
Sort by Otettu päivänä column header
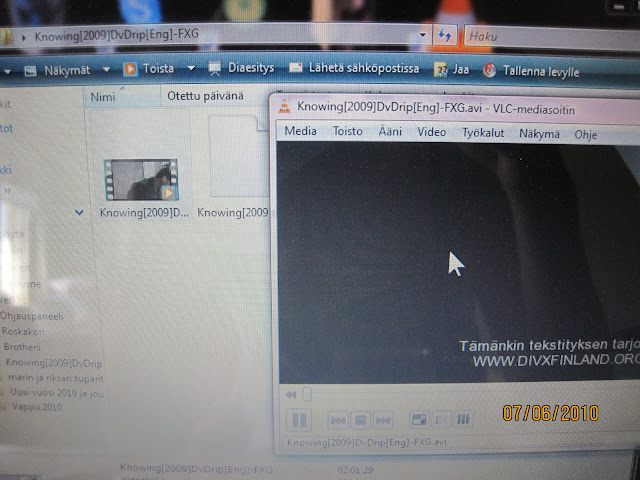point(205,96)
